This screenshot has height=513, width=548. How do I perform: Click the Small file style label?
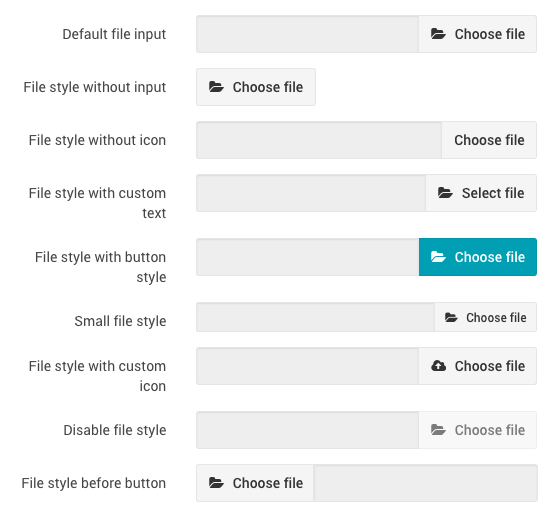(x=120, y=321)
